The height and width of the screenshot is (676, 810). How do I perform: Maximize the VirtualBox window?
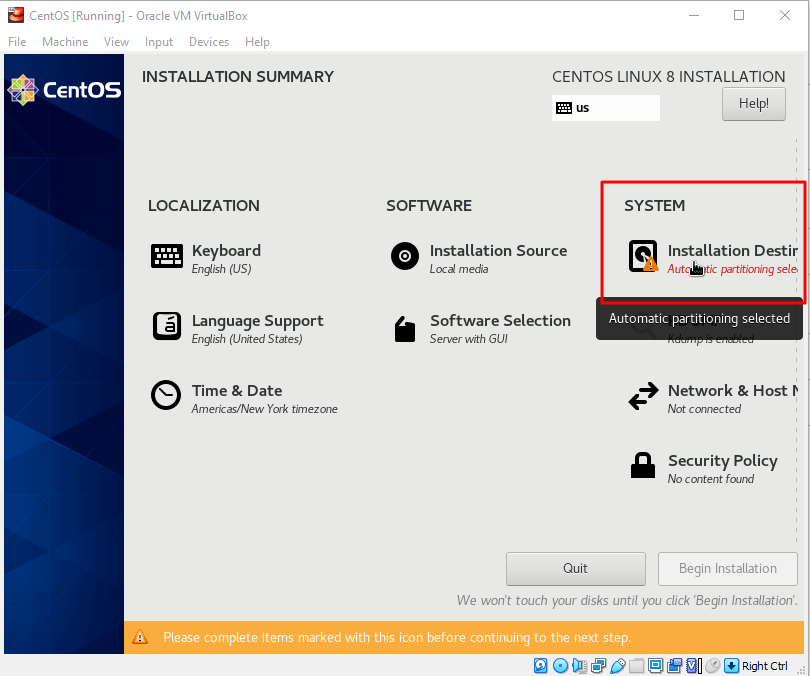tap(739, 15)
